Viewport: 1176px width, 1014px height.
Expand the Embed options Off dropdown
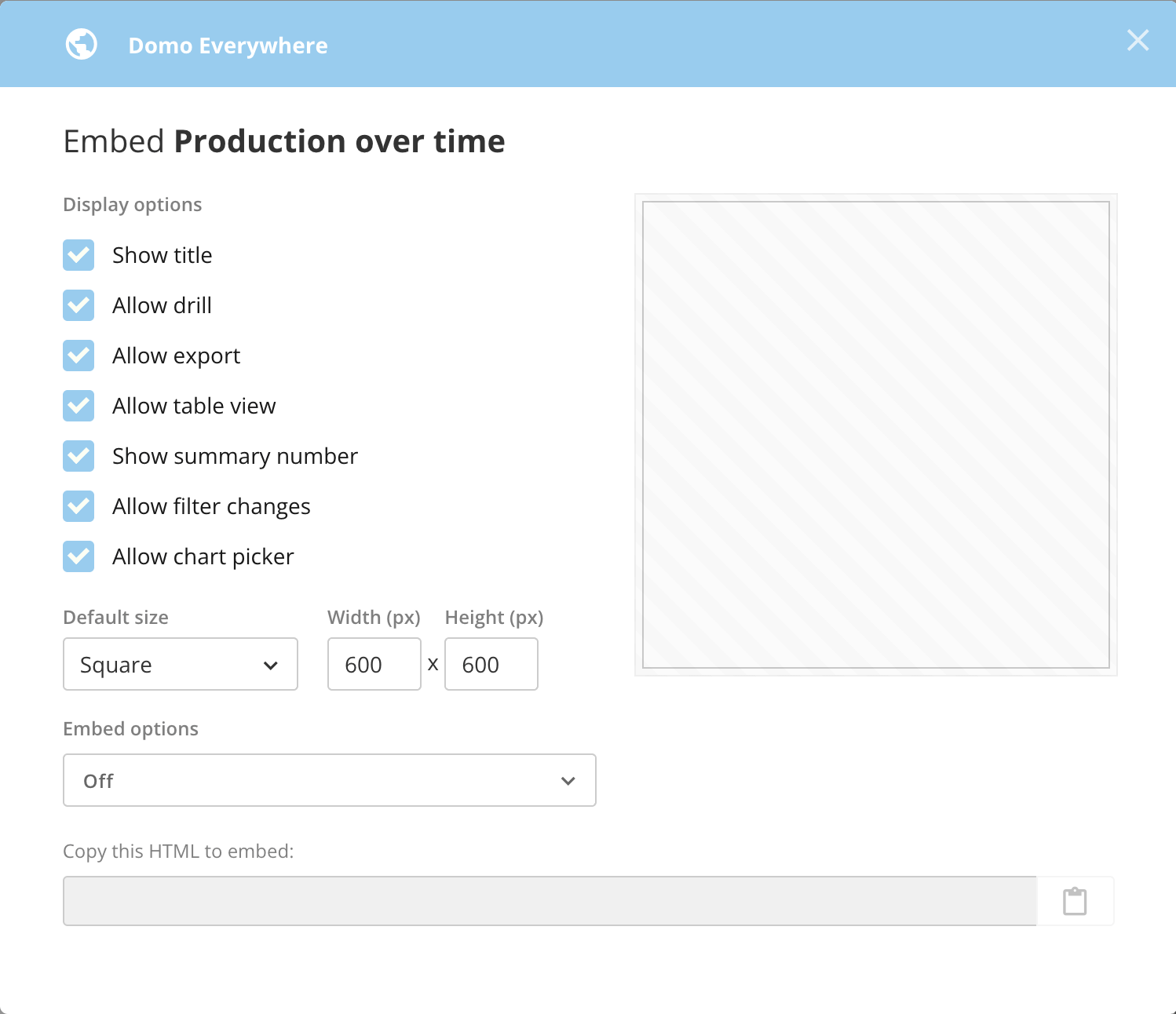(330, 780)
